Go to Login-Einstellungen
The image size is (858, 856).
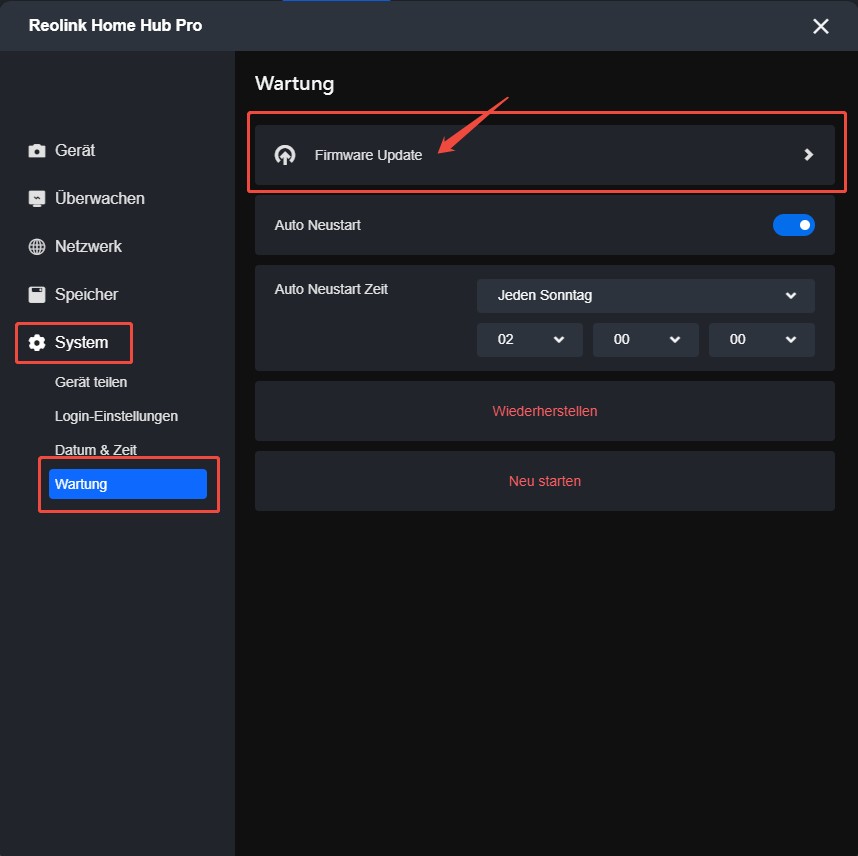coord(116,416)
